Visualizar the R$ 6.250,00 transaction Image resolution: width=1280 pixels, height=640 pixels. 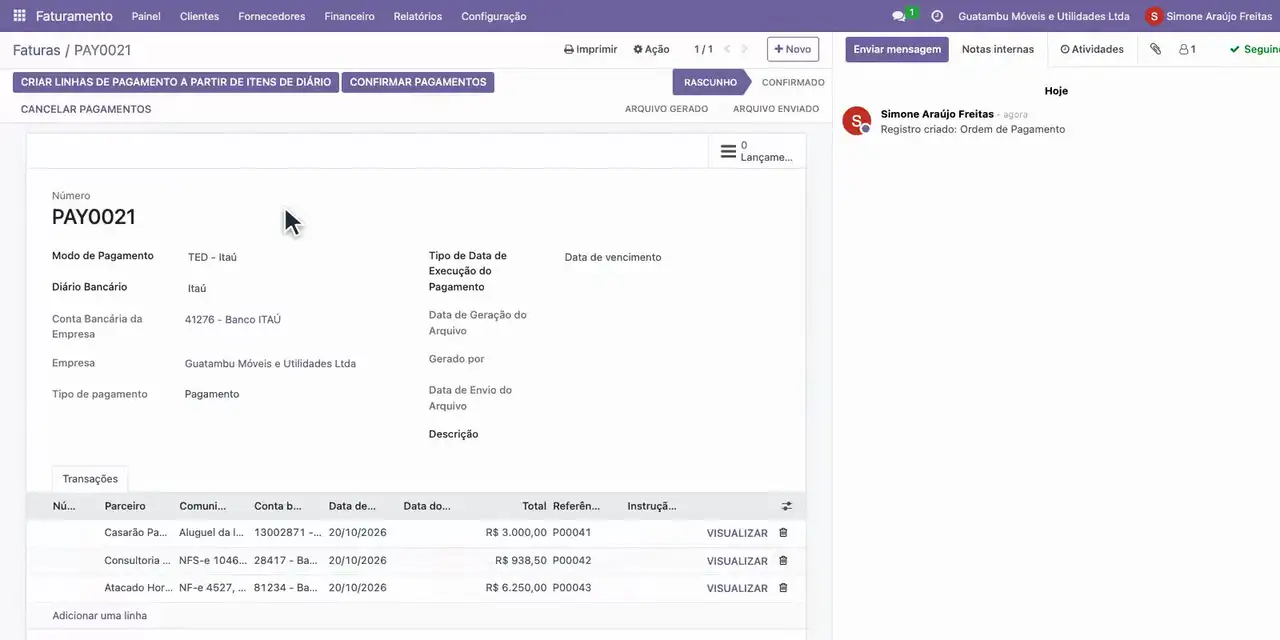click(737, 588)
